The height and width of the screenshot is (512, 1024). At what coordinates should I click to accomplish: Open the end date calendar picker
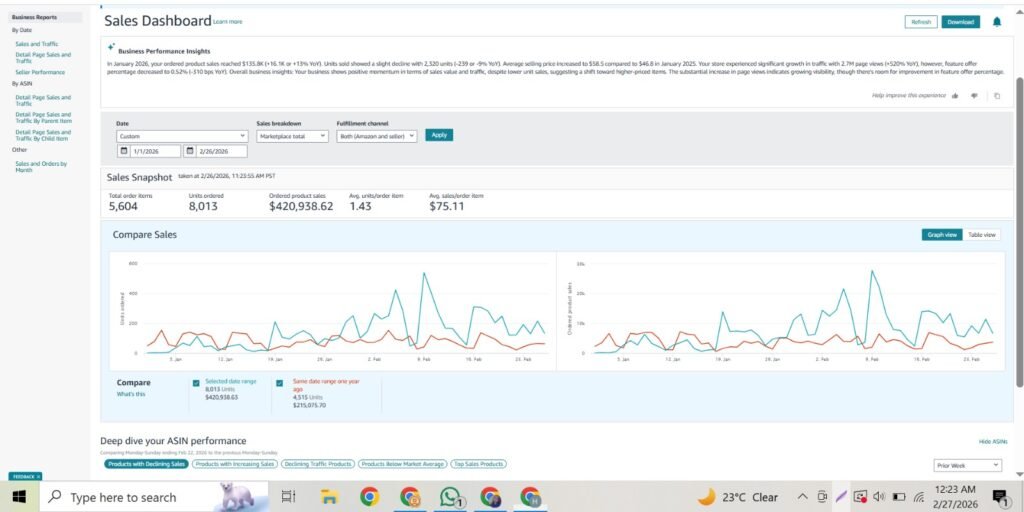tap(190, 151)
